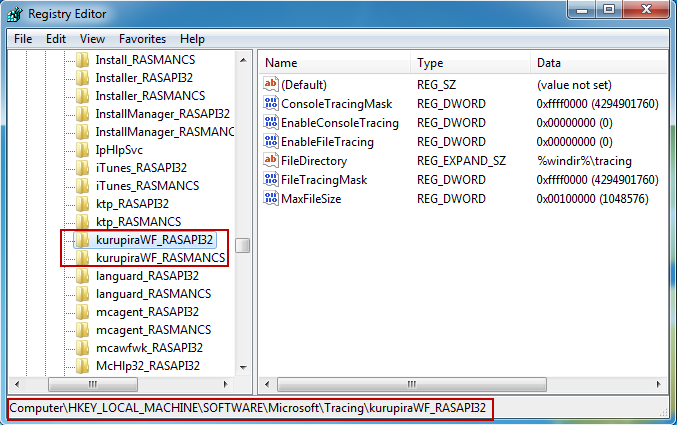Click the kurupiraWF_RASMANCS folder icon

pyautogui.click(x=82, y=258)
